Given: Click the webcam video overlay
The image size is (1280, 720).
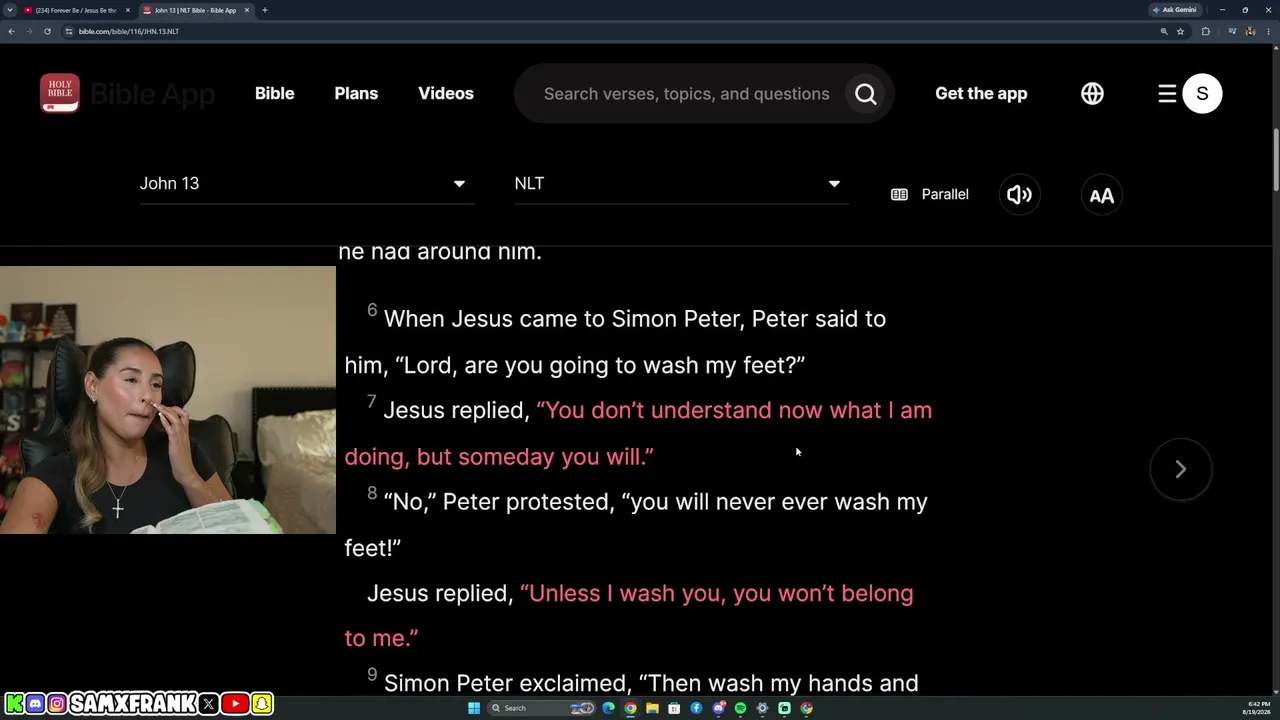Looking at the screenshot, I should tap(168, 400).
